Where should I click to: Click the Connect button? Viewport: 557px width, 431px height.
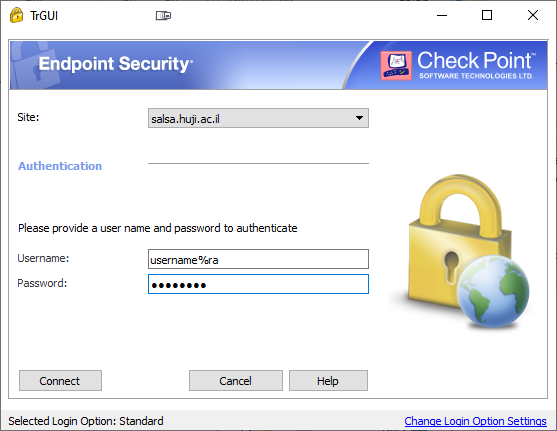point(60,381)
